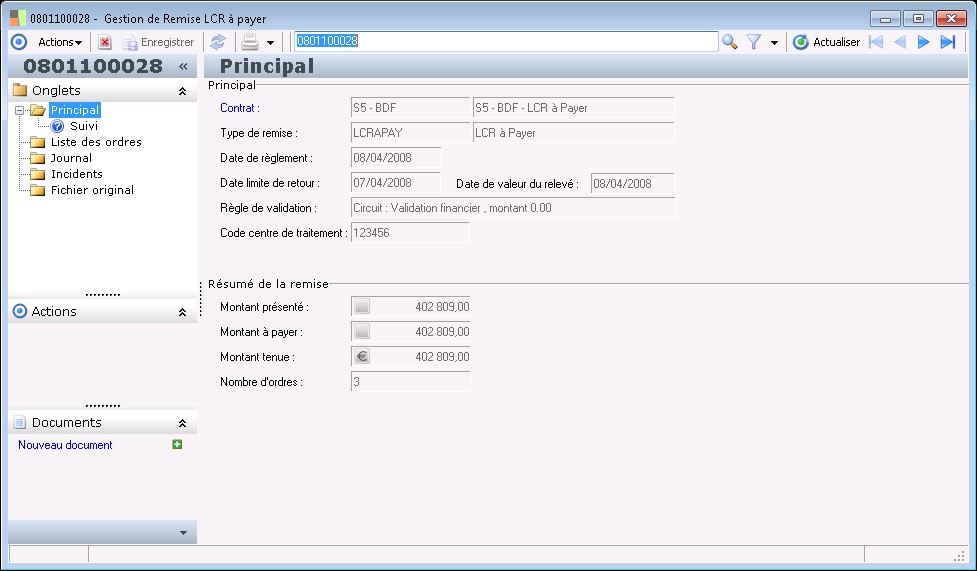The image size is (977, 571).
Task: Click the Contrat link label
Action: point(240,108)
